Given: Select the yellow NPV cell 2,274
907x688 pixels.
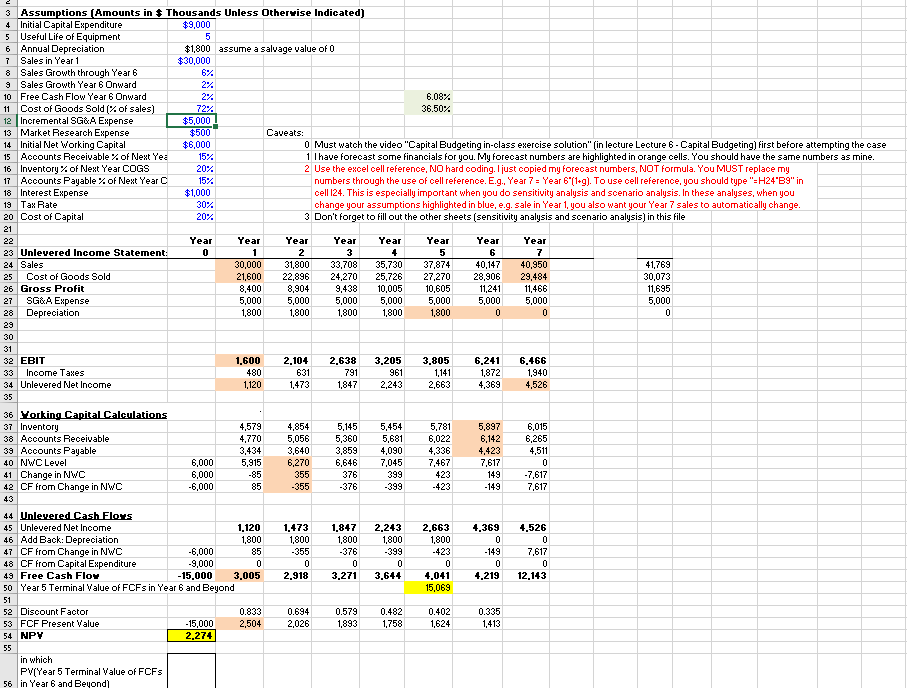Looking at the screenshot, I should (191, 636).
